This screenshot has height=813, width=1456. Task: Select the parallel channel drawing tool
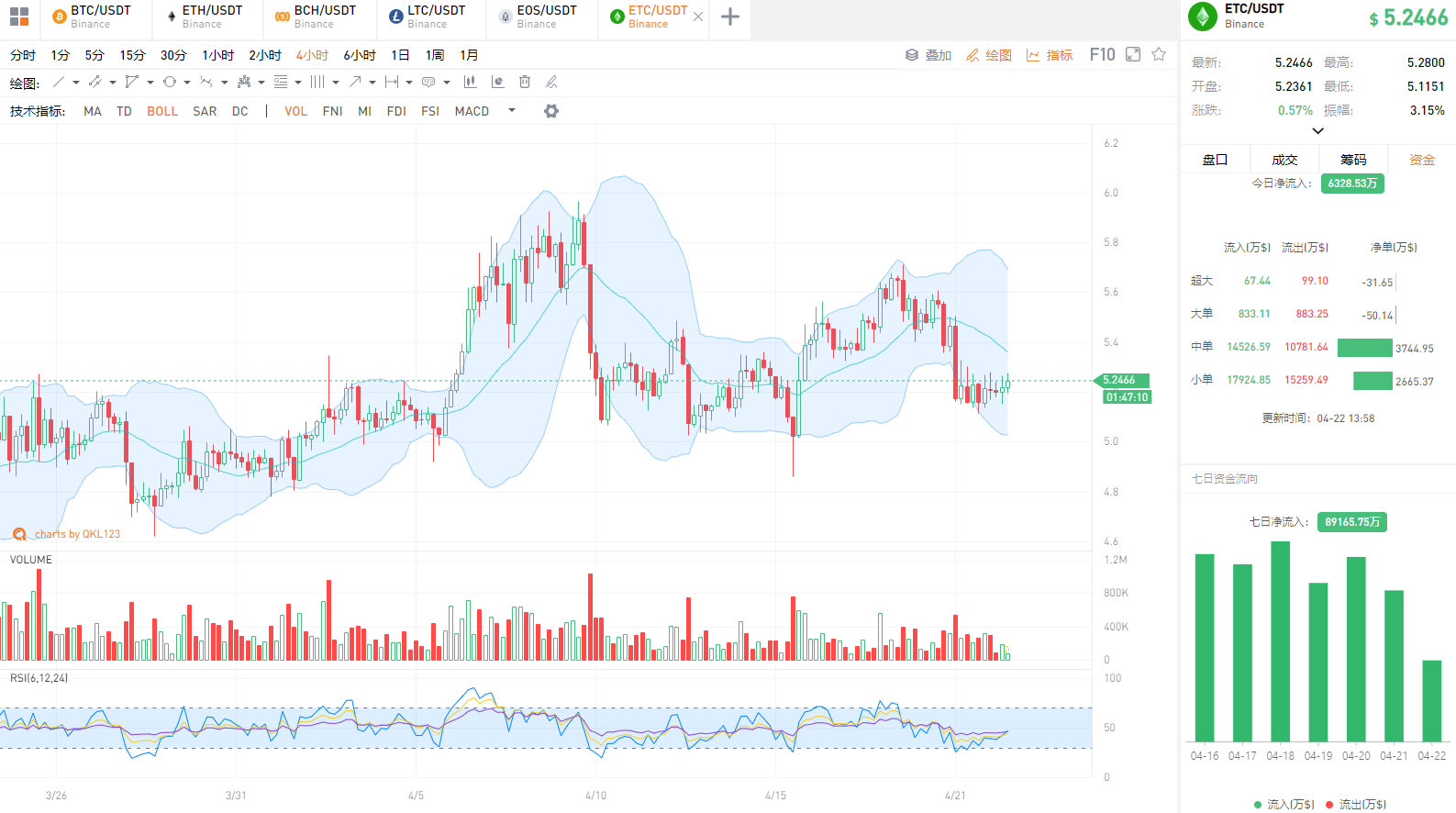coord(94,82)
